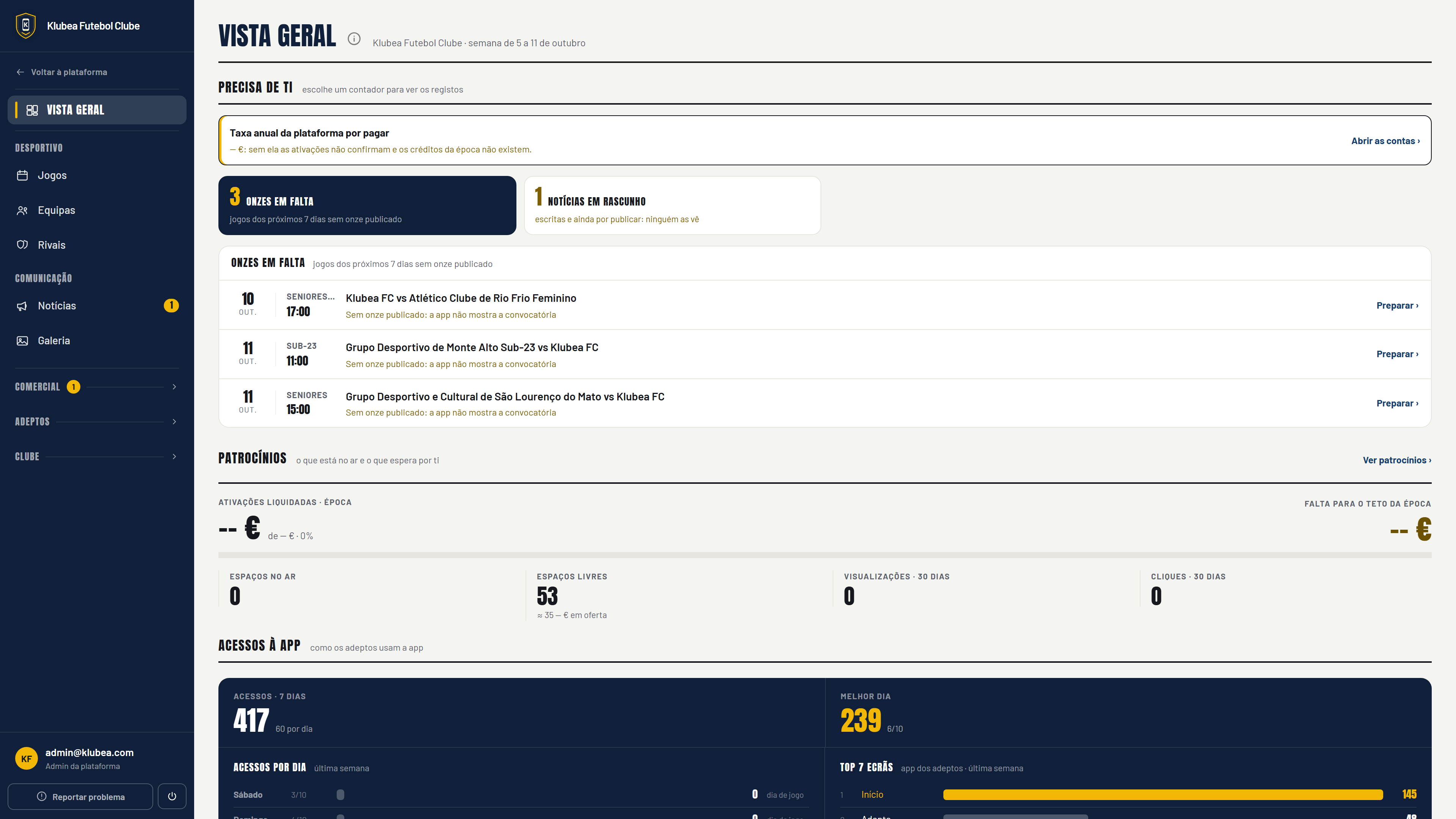Open Notícias megaphone icon in sidebar
The width and height of the screenshot is (1456, 819).
pos(23,306)
